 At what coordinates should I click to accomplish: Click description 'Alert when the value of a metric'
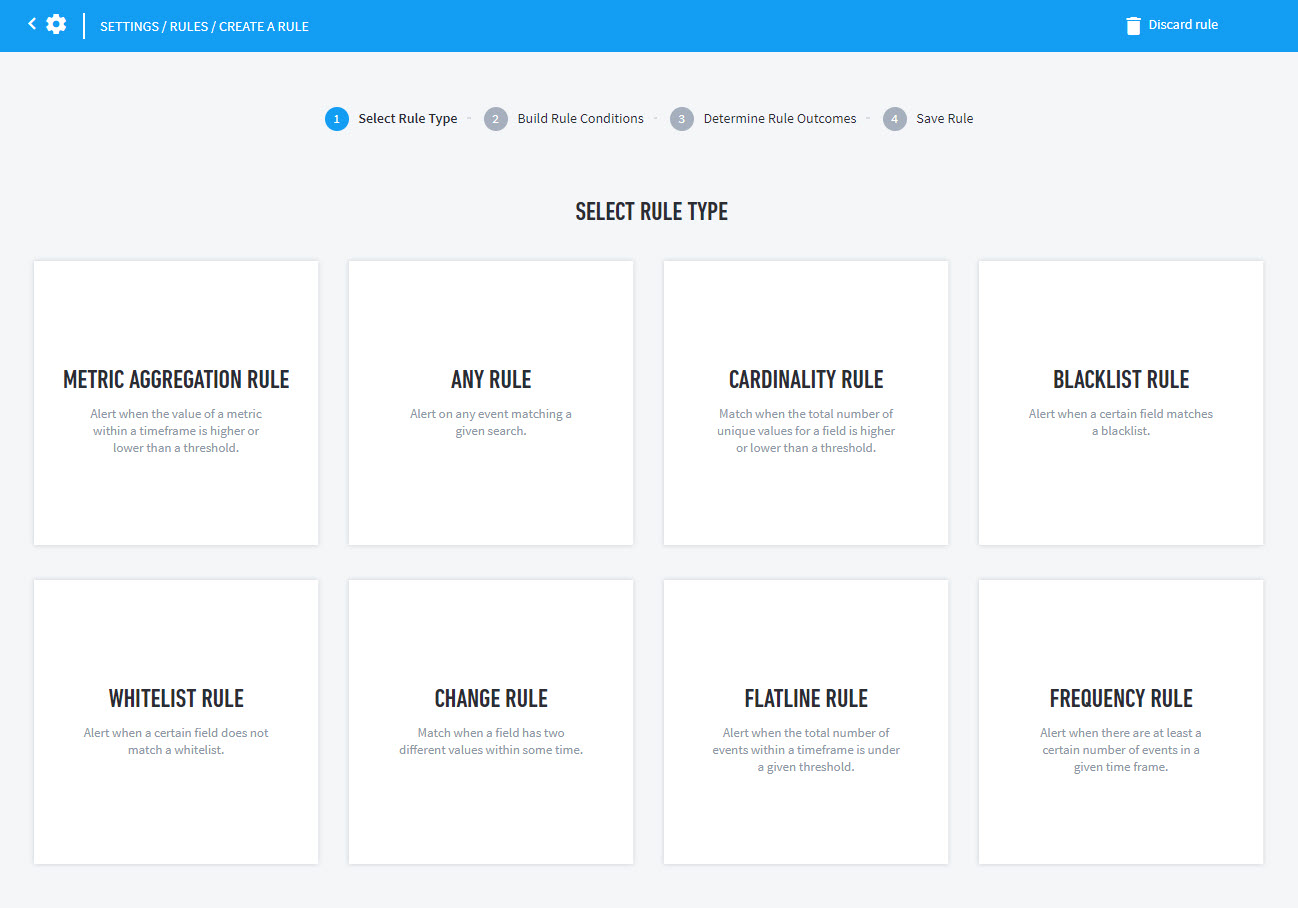[x=176, y=431]
